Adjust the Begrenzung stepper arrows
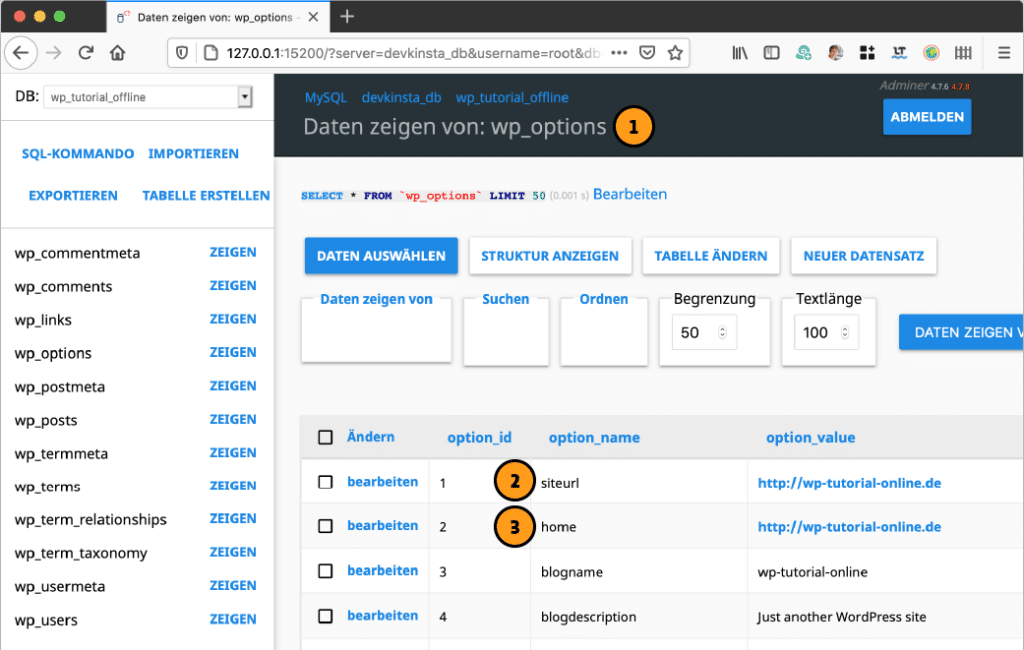The image size is (1024, 650). tap(722, 333)
